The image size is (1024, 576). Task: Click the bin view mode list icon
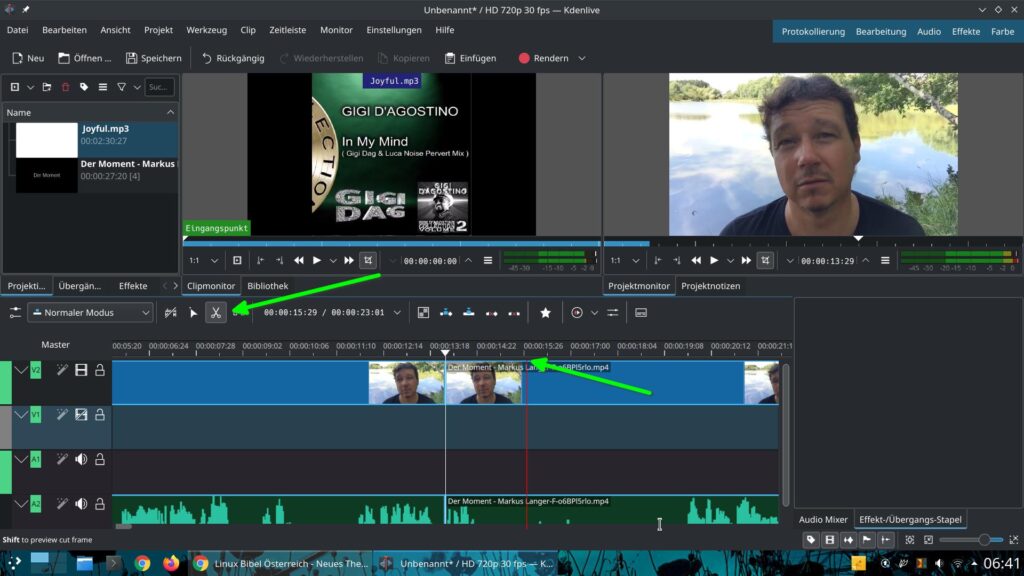(x=103, y=87)
